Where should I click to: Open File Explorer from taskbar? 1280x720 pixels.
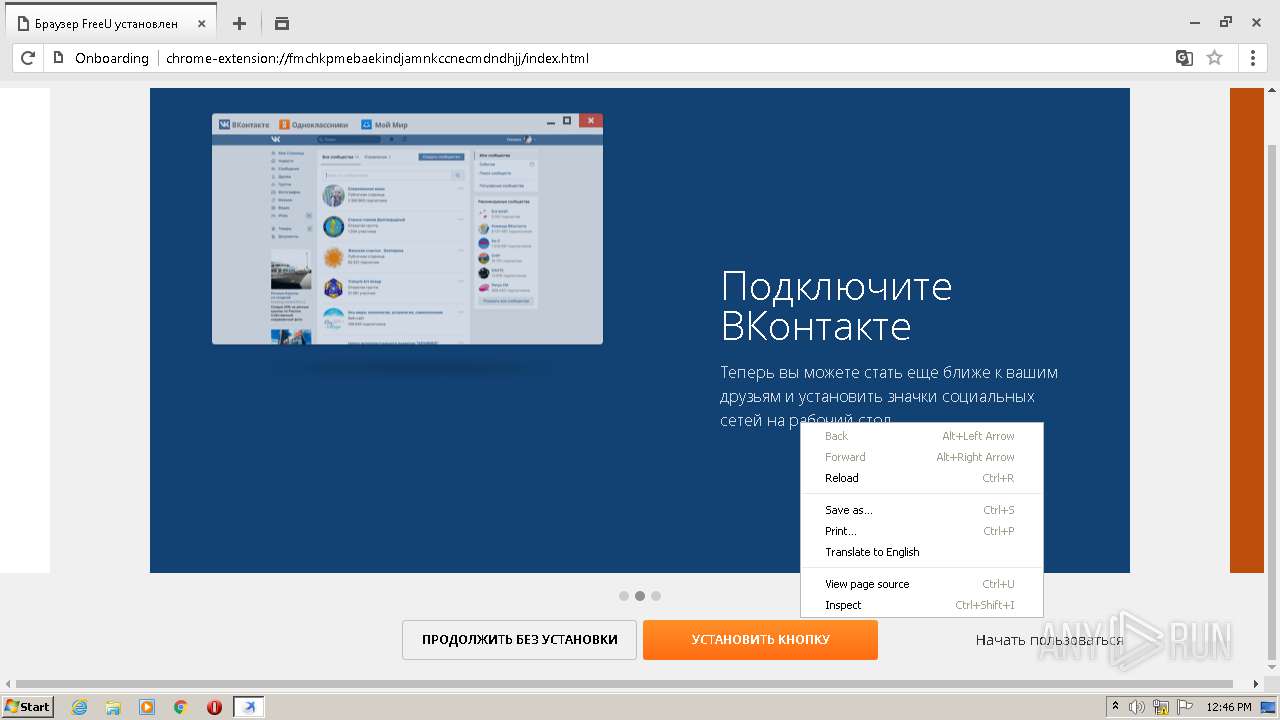[x=113, y=707]
